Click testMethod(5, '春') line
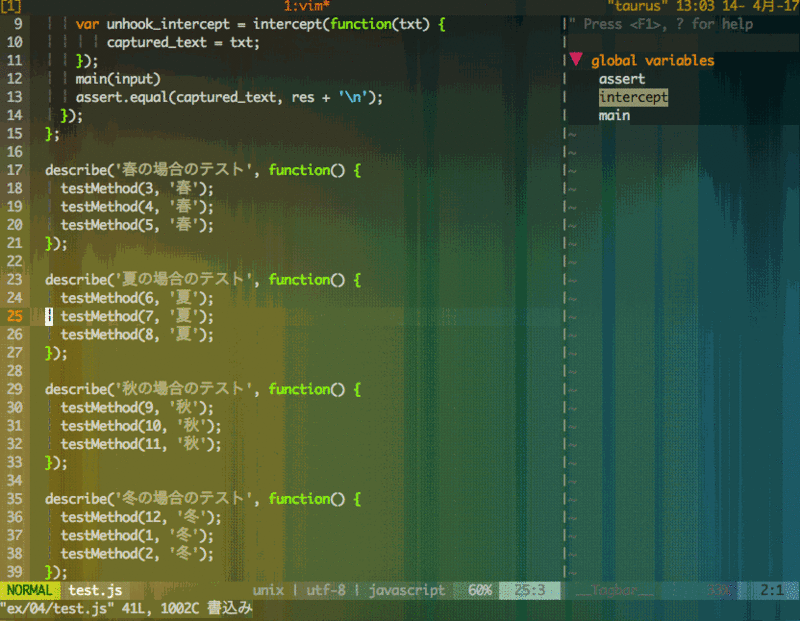This screenshot has height=621, width=800. (x=137, y=225)
